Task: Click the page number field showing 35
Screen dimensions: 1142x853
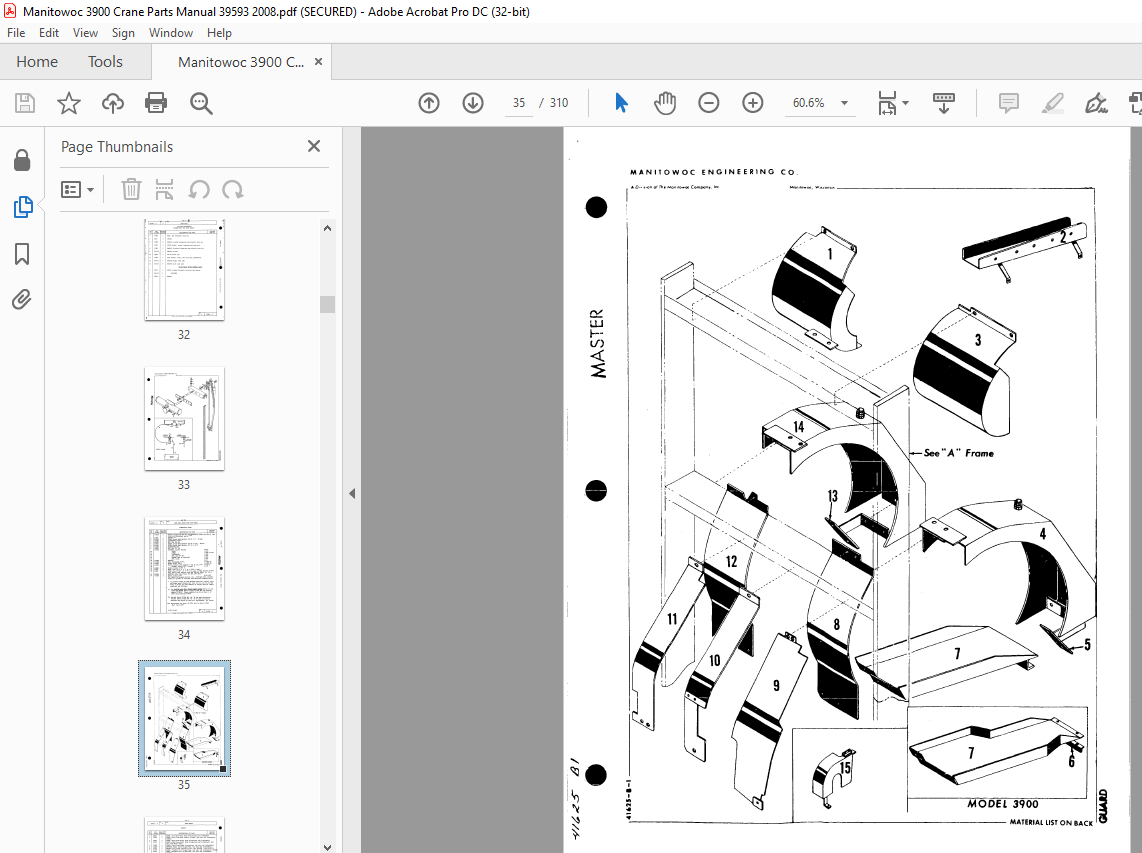Action: 519,103
